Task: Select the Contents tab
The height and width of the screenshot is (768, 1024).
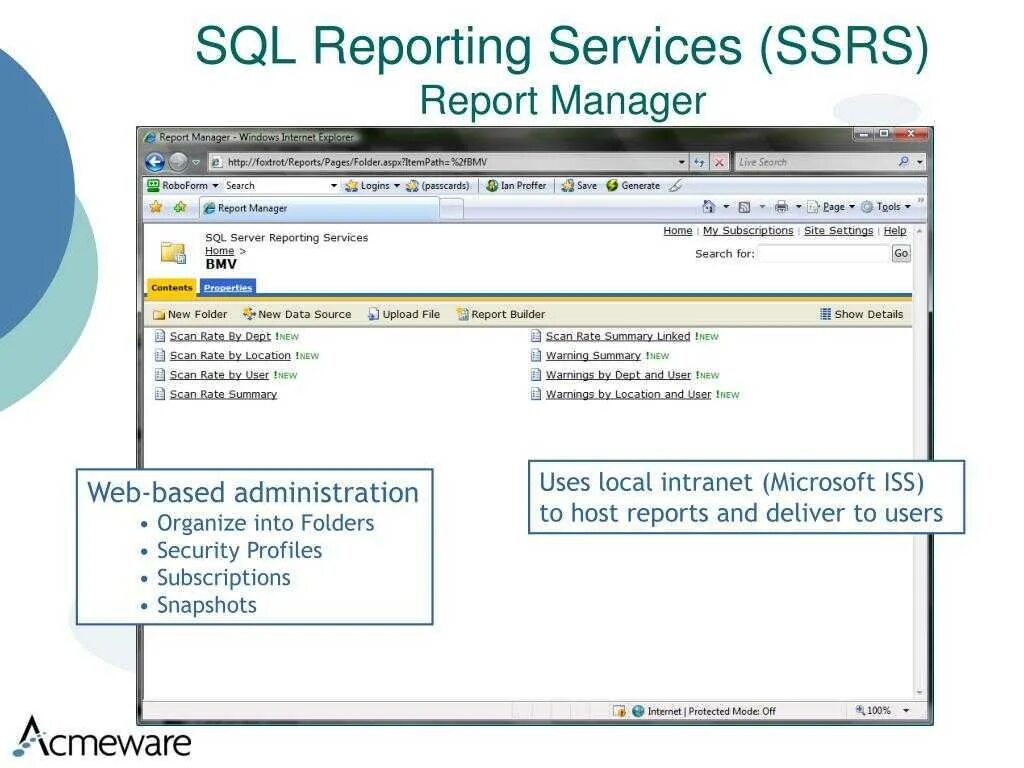Action: pyautogui.click(x=171, y=287)
